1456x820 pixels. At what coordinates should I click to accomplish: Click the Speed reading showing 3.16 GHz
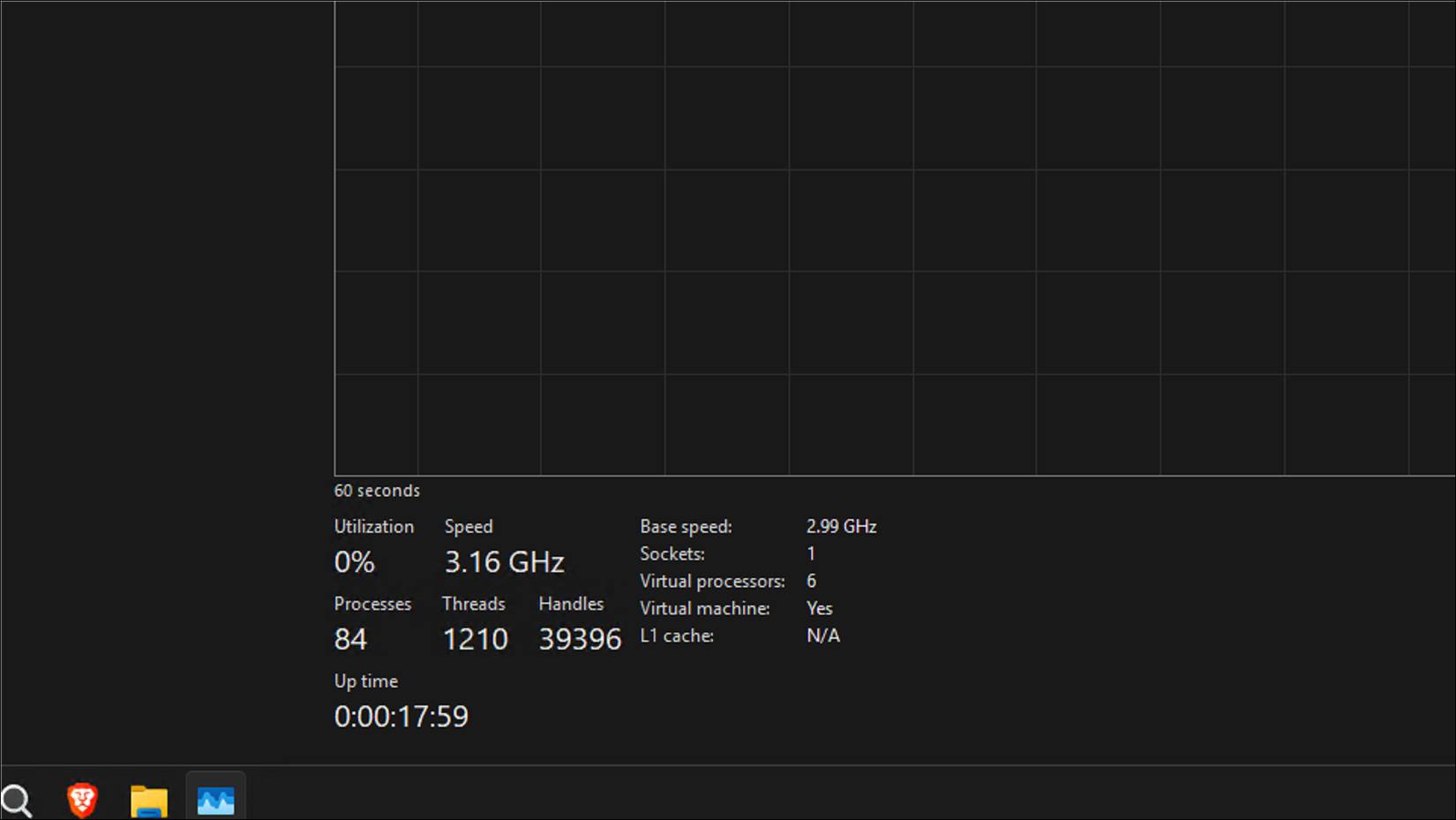coord(504,561)
